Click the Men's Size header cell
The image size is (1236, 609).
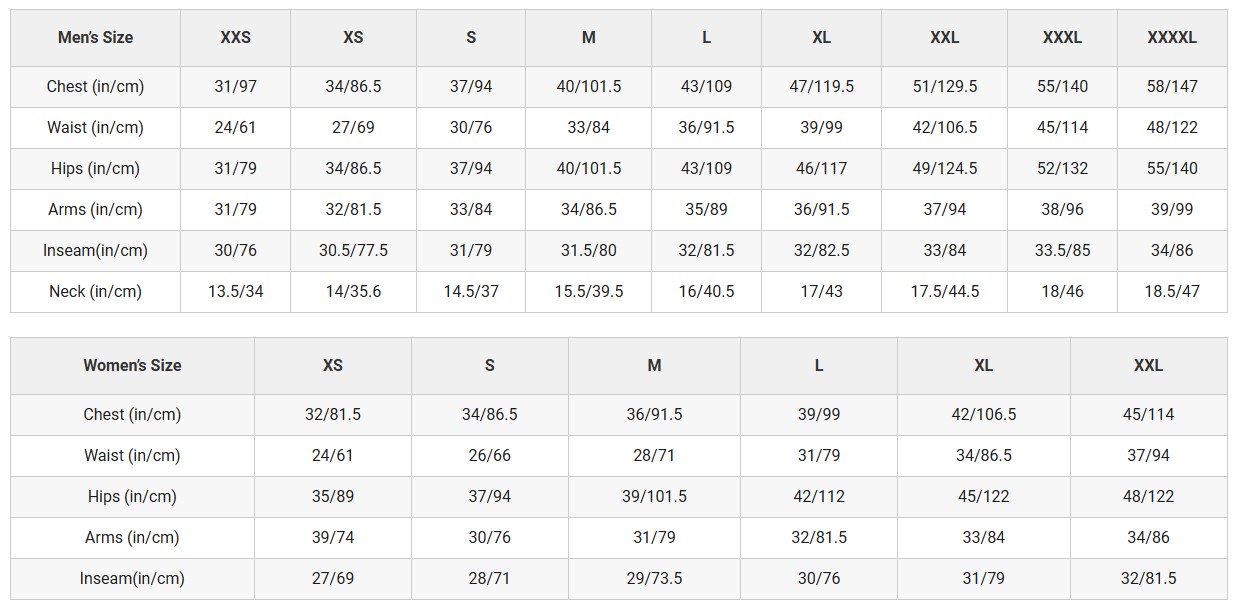pyautogui.click(x=95, y=38)
